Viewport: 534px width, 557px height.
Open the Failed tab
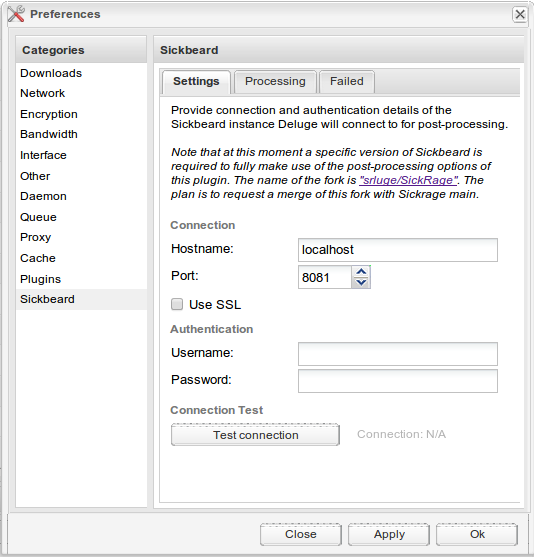(x=346, y=82)
